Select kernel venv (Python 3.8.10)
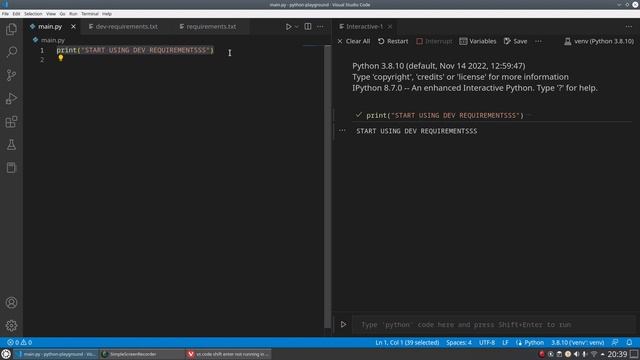This screenshot has height=360, width=640. 599,41
